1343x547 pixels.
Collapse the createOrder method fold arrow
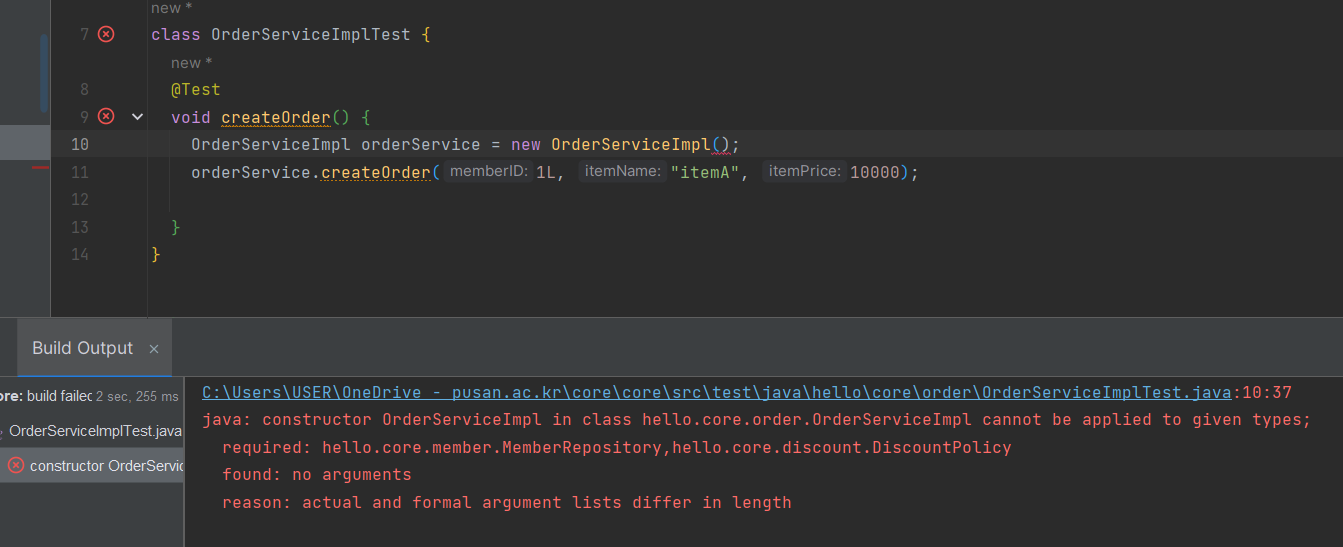pos(138,117)
